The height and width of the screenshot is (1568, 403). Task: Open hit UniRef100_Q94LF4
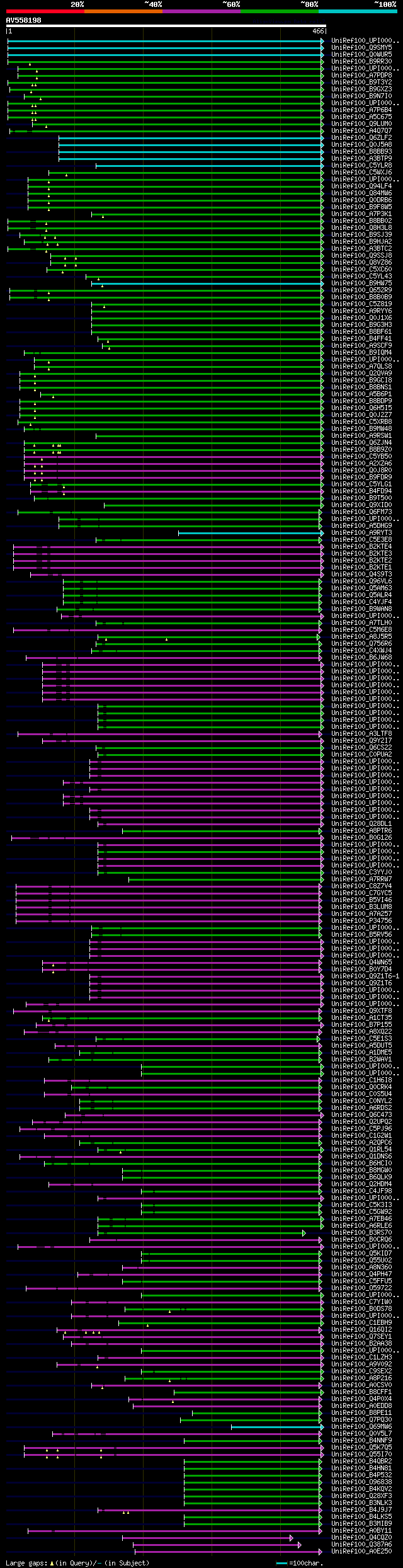coord(361,186)
